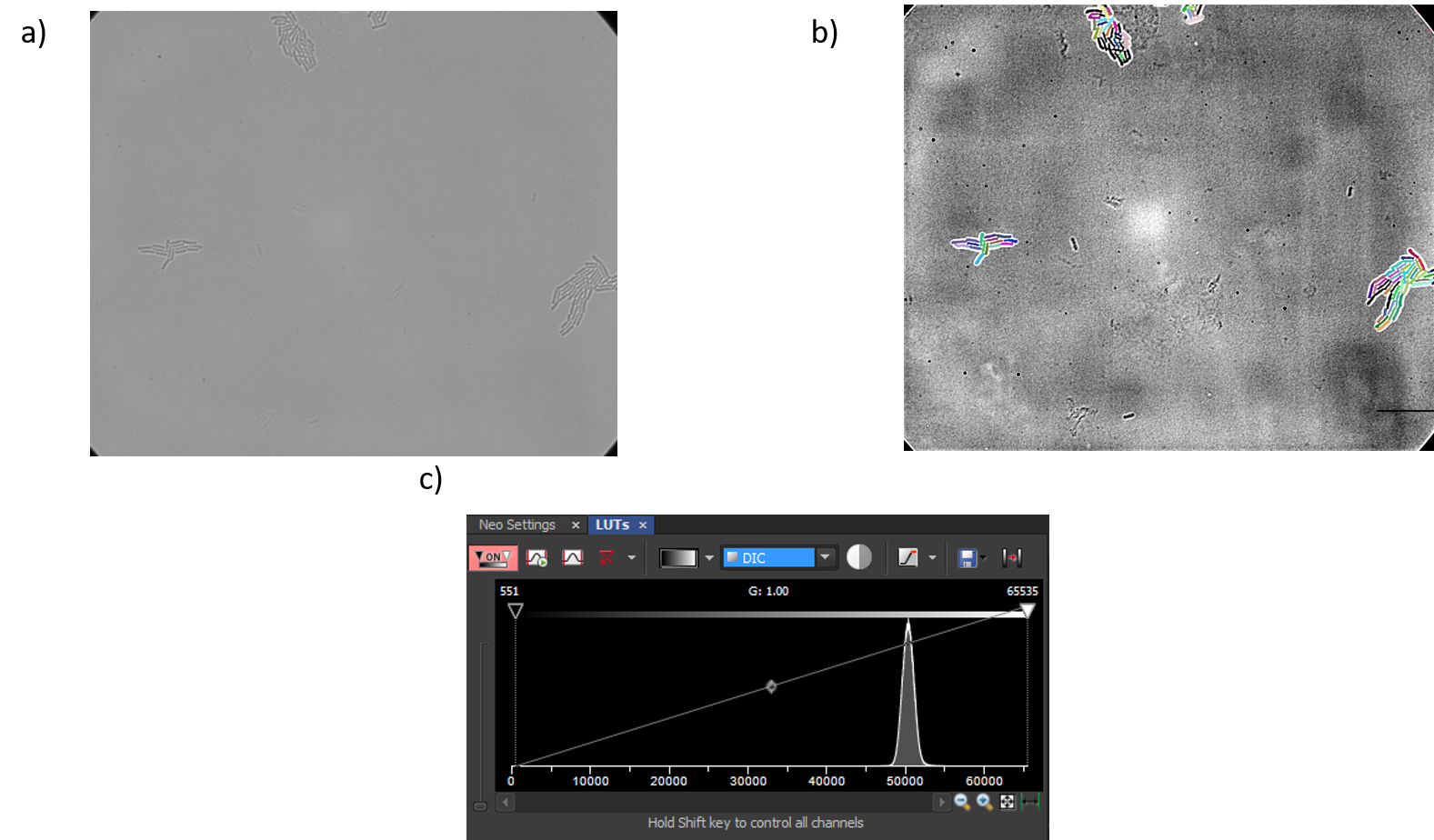Close the LUTs tab
Screen dimensions: 1434x840
(643, 525)
